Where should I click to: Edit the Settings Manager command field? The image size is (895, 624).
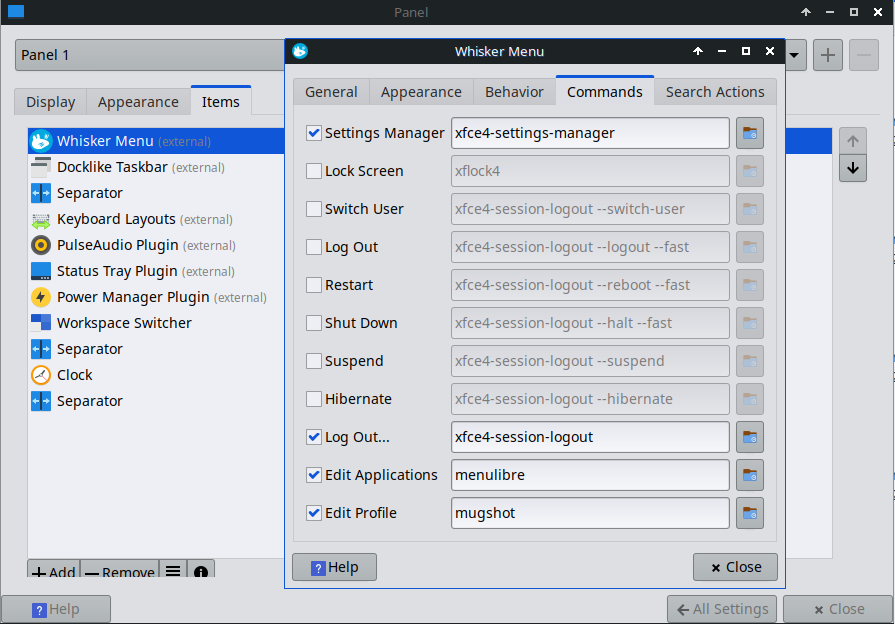coord(590,133)
